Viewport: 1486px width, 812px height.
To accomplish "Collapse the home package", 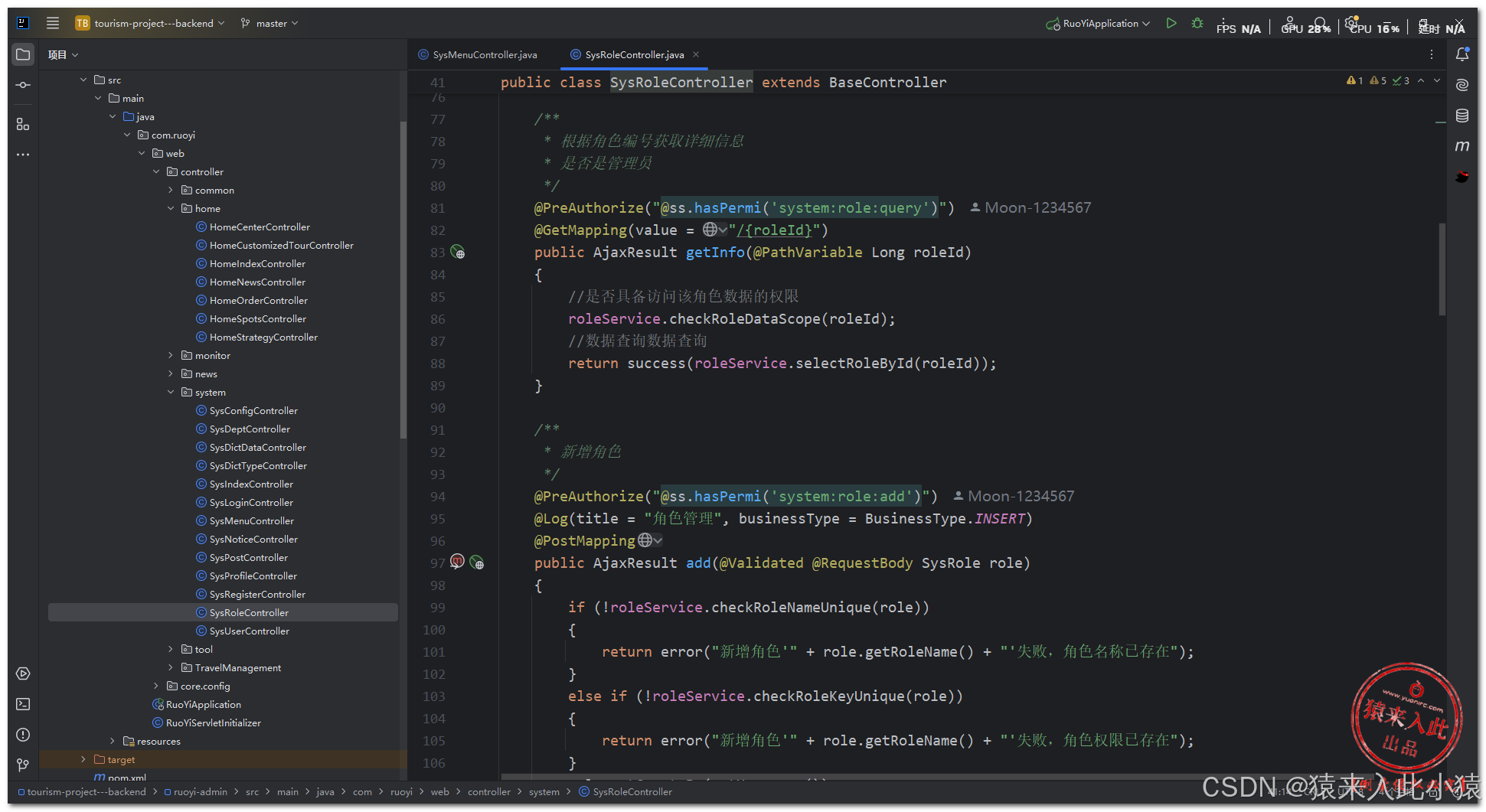I will pyautogui.click(x=171, y=208).
